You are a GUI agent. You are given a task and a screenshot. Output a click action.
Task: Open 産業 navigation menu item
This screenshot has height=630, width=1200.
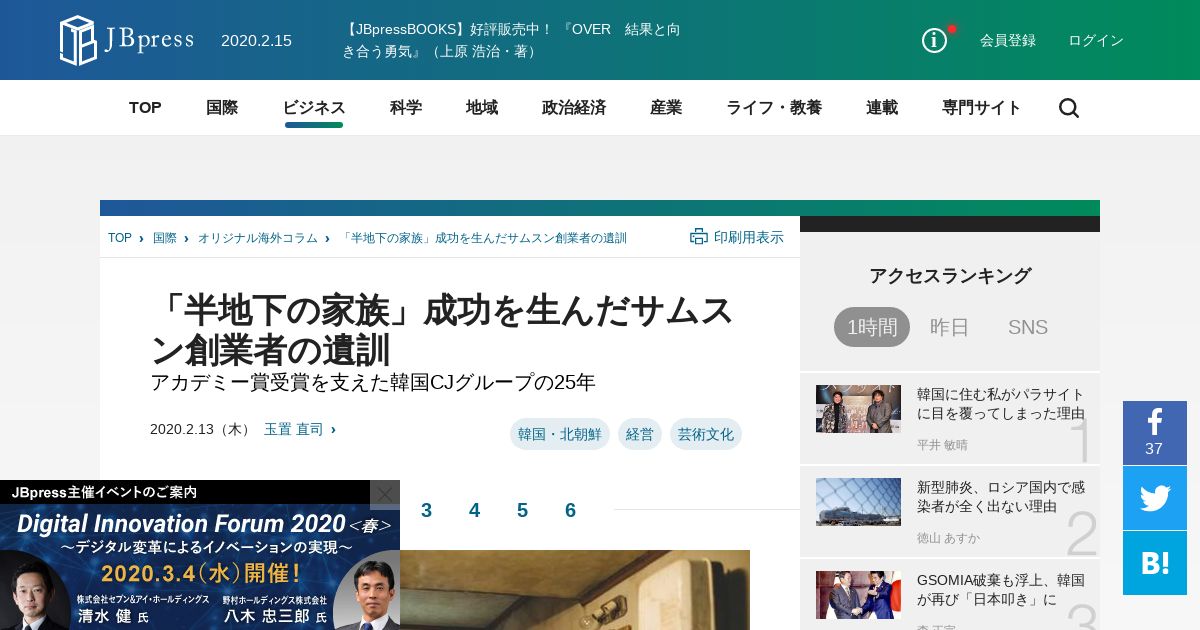[666, 108]
